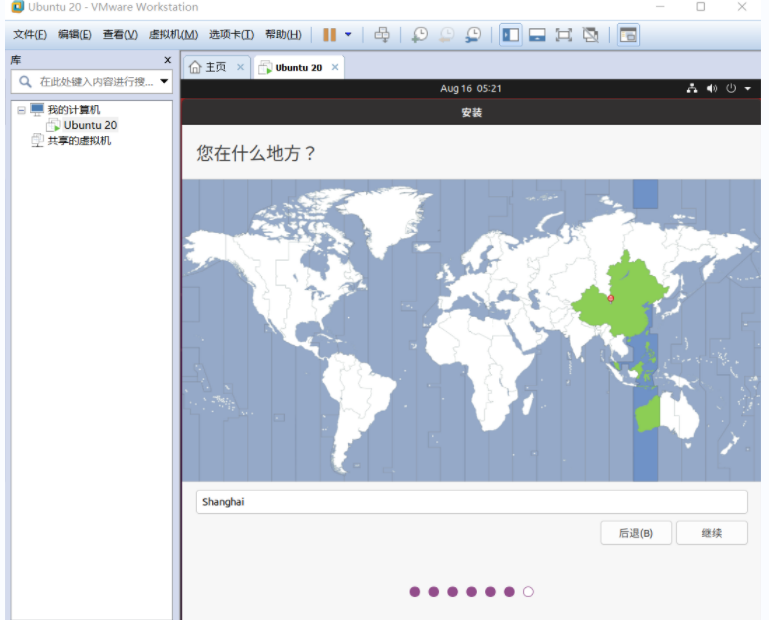The image size is (769, 620).
Task: Click the Ubuntu volume icon
Action: [712, 89]
